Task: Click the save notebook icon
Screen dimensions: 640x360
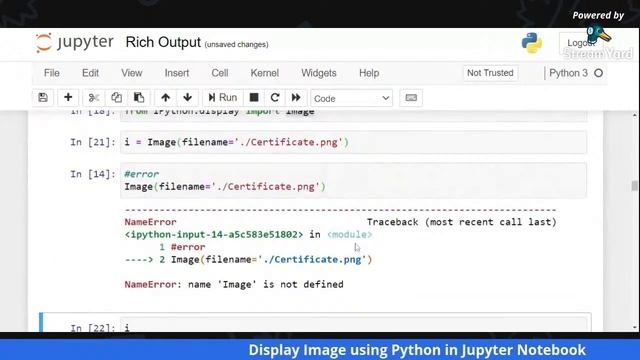Action: [43, 98]
